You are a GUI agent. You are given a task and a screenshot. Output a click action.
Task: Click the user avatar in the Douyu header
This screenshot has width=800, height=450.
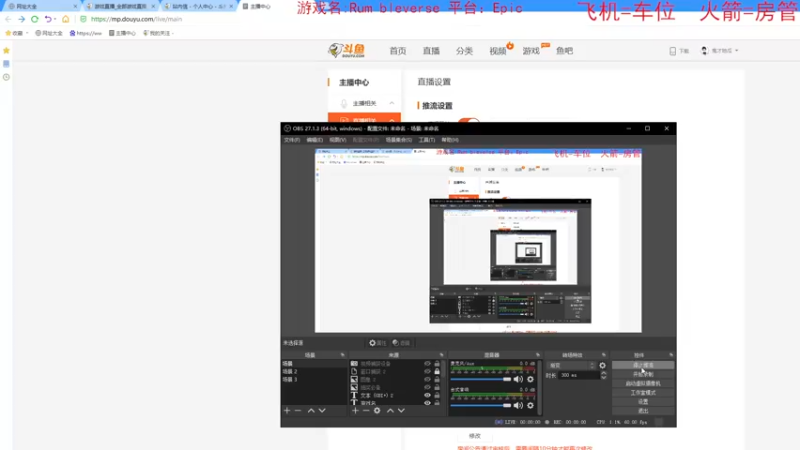pos(705,51)
